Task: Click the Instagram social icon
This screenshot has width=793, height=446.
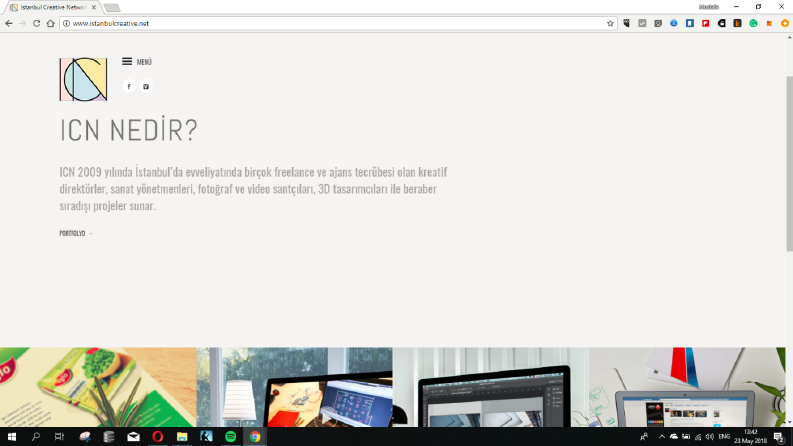Action: point(146,86)
